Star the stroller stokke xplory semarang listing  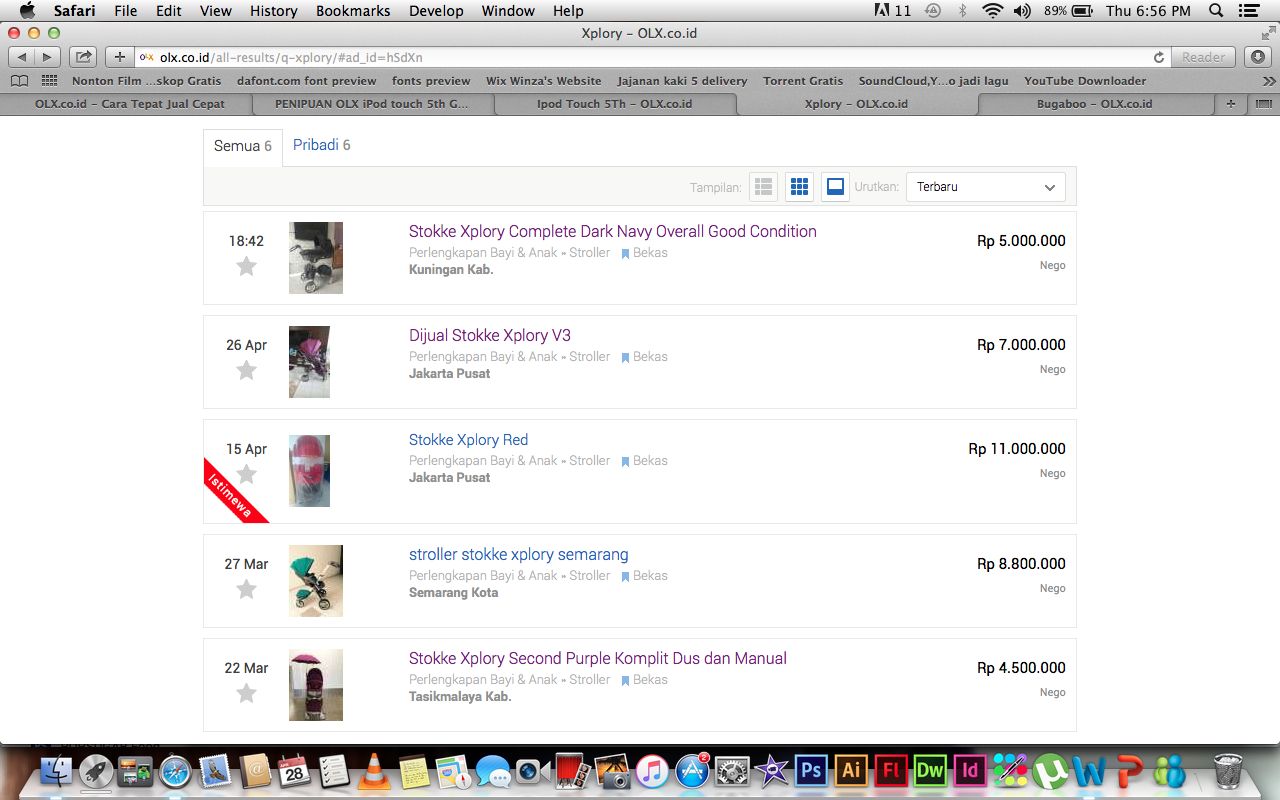pos(246,589)
